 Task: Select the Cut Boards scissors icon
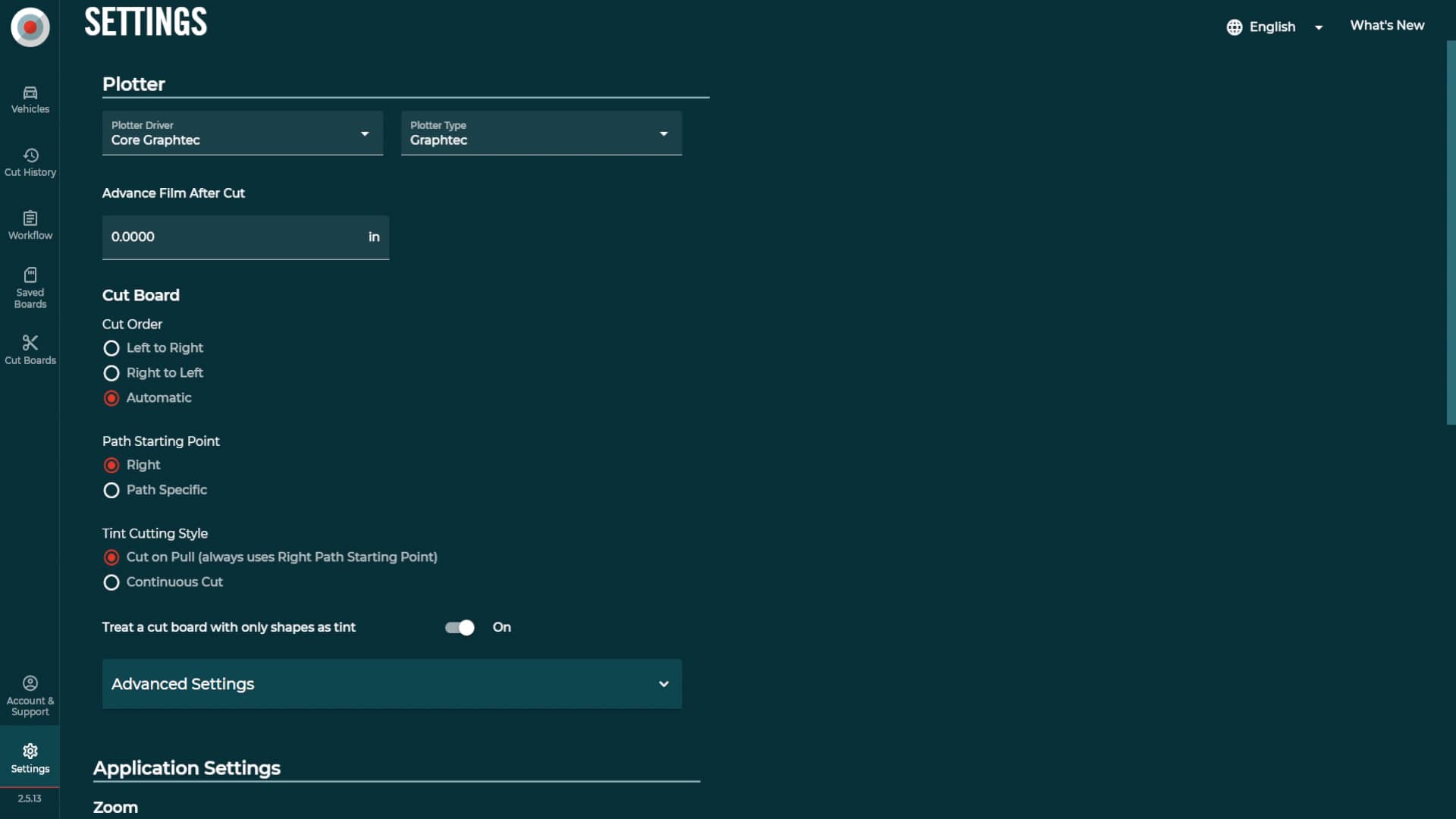[x=30, y=348]
